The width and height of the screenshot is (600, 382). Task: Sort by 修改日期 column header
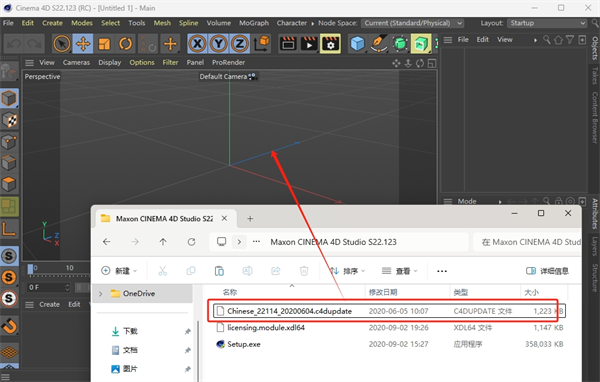coord(383,292)
